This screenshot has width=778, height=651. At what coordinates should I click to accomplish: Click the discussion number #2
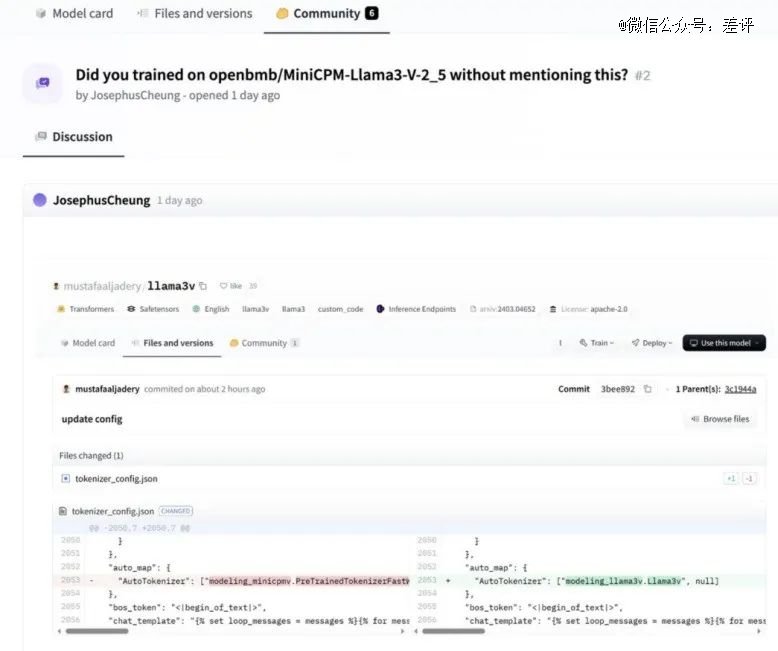(643, 75)
